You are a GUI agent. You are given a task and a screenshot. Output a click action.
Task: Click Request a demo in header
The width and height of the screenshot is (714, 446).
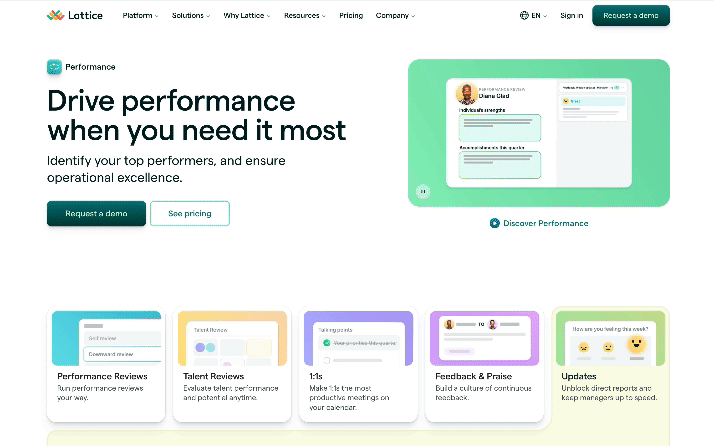click(631, 15)
